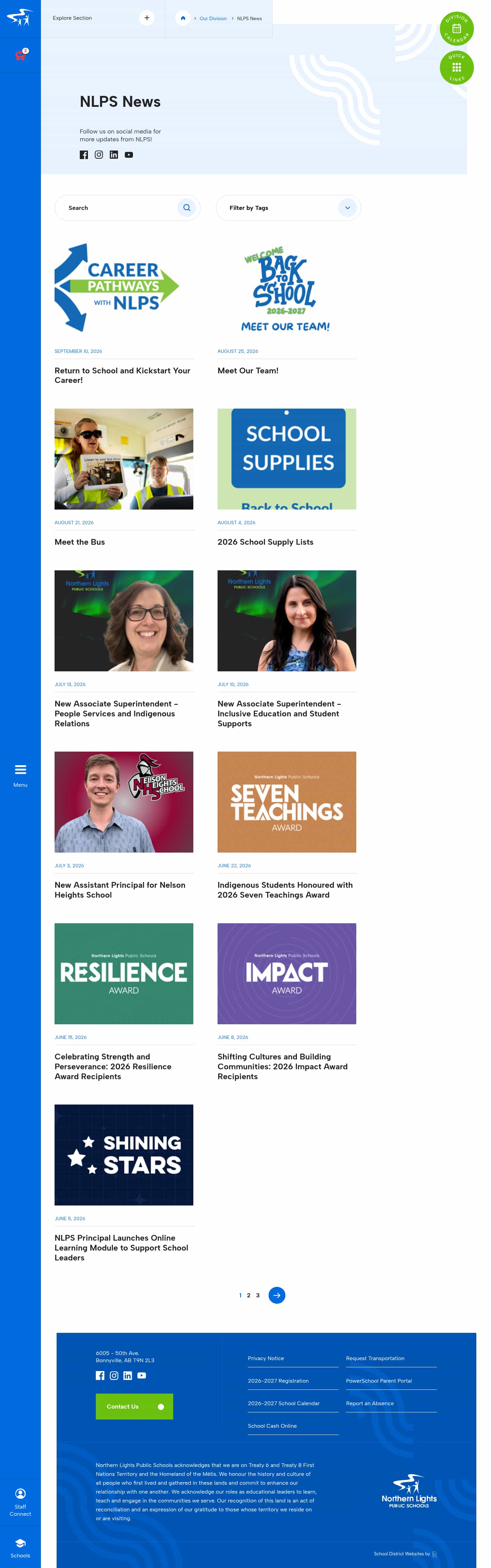
Task: Open the Shining Stars thumbnail
Action: click(x=124, y=1155)
